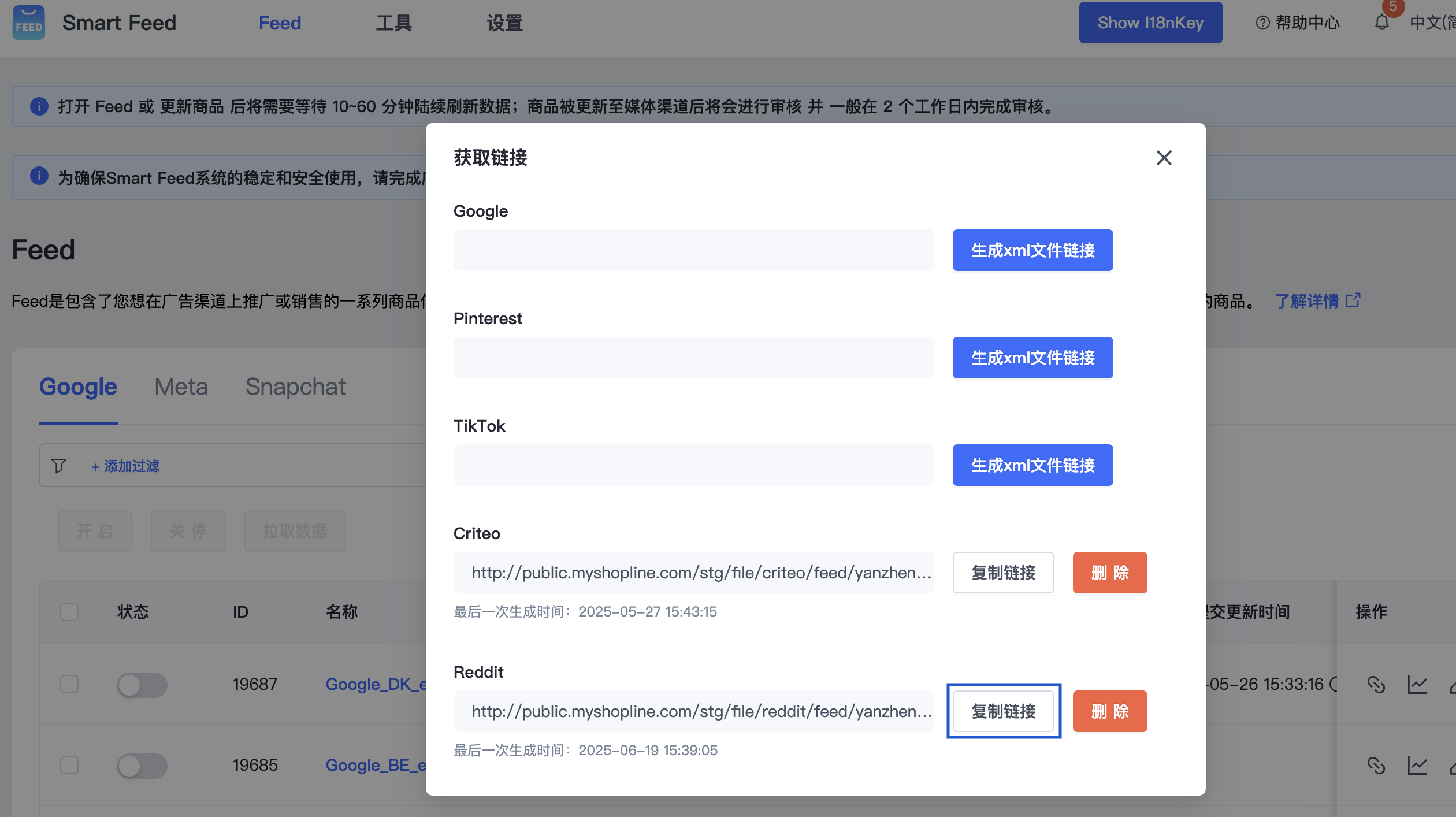Viewport: 1456px width, 817px height.
Task: Click the Reddit last generated time text
Action: click(x=585, y=750)
